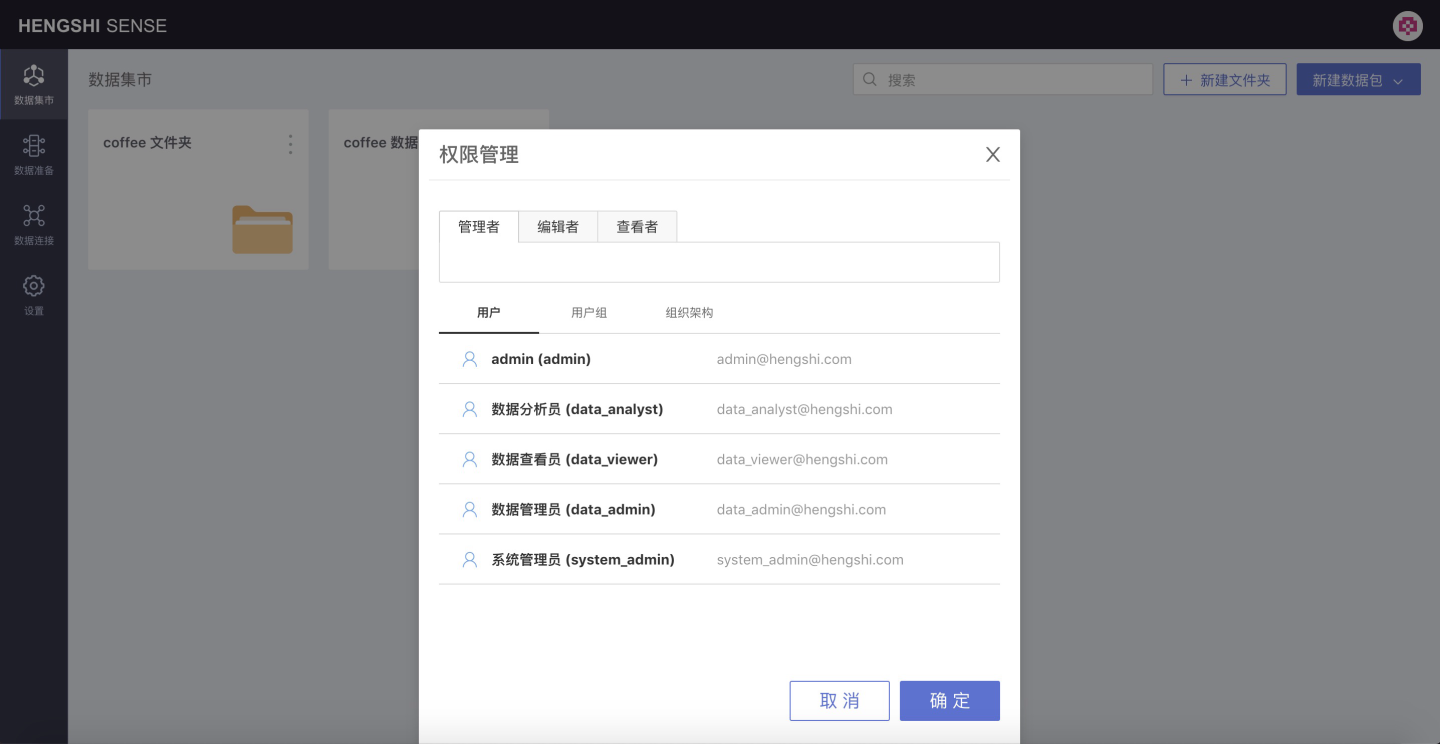The height and width of the screenshot is (744, 1440).
Task: Select user 数据分析员 (data_analyst)
Action: 577,409
